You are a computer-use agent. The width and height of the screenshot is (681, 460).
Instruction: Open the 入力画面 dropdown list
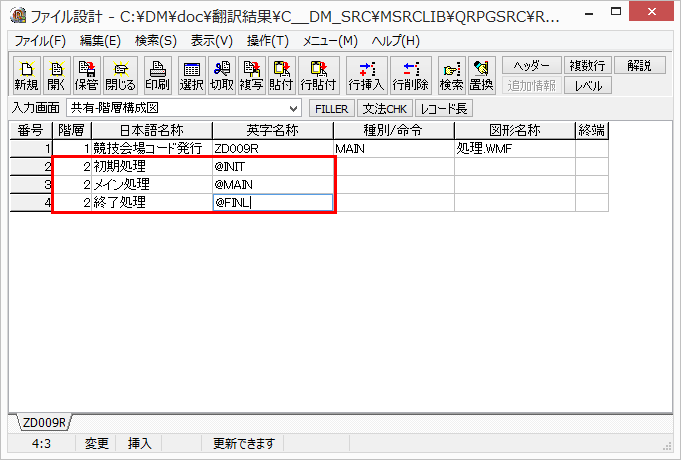click(x=294, y=108)
